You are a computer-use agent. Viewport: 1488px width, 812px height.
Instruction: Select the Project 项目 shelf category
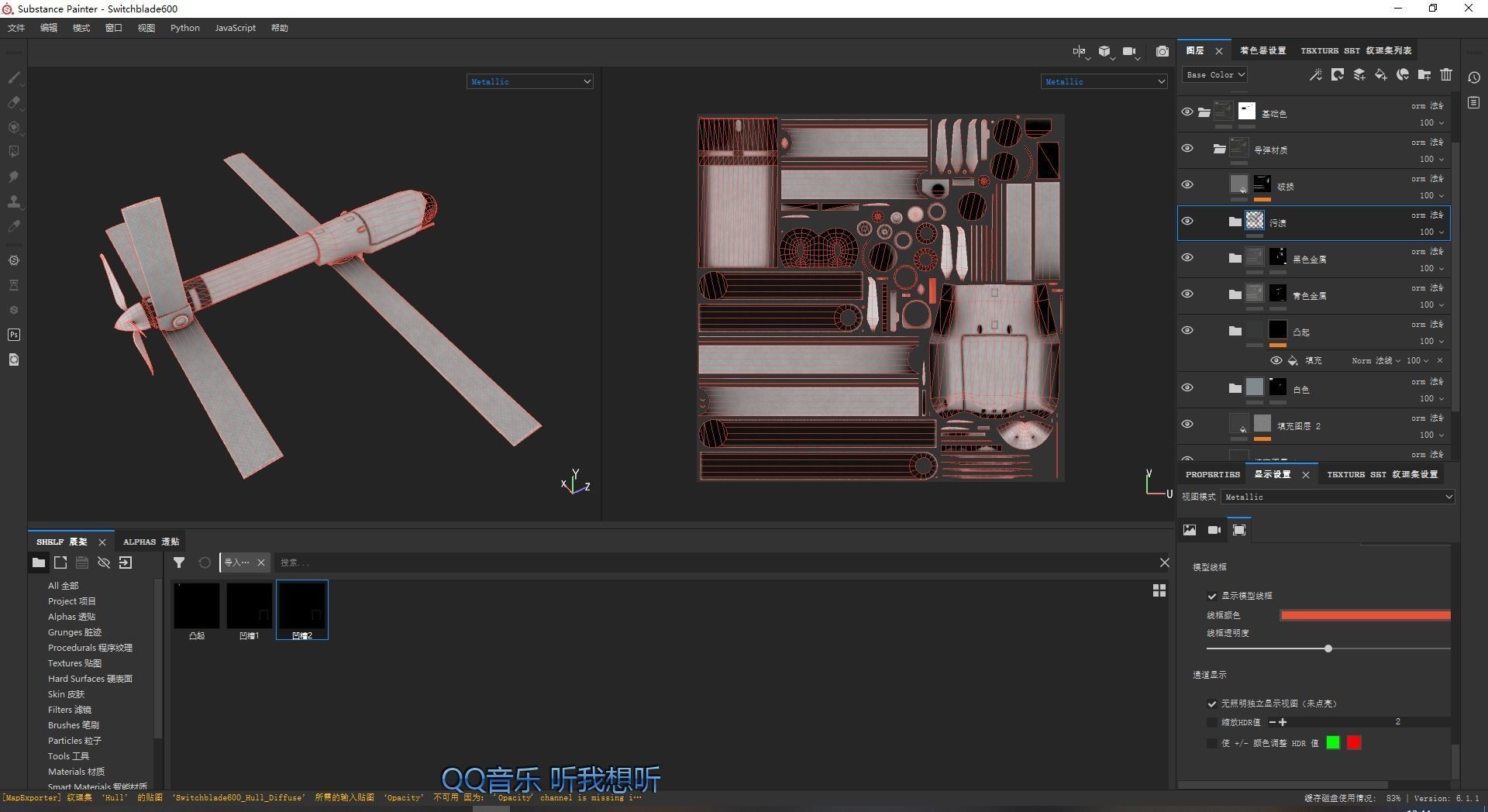(x=72, y=601)
